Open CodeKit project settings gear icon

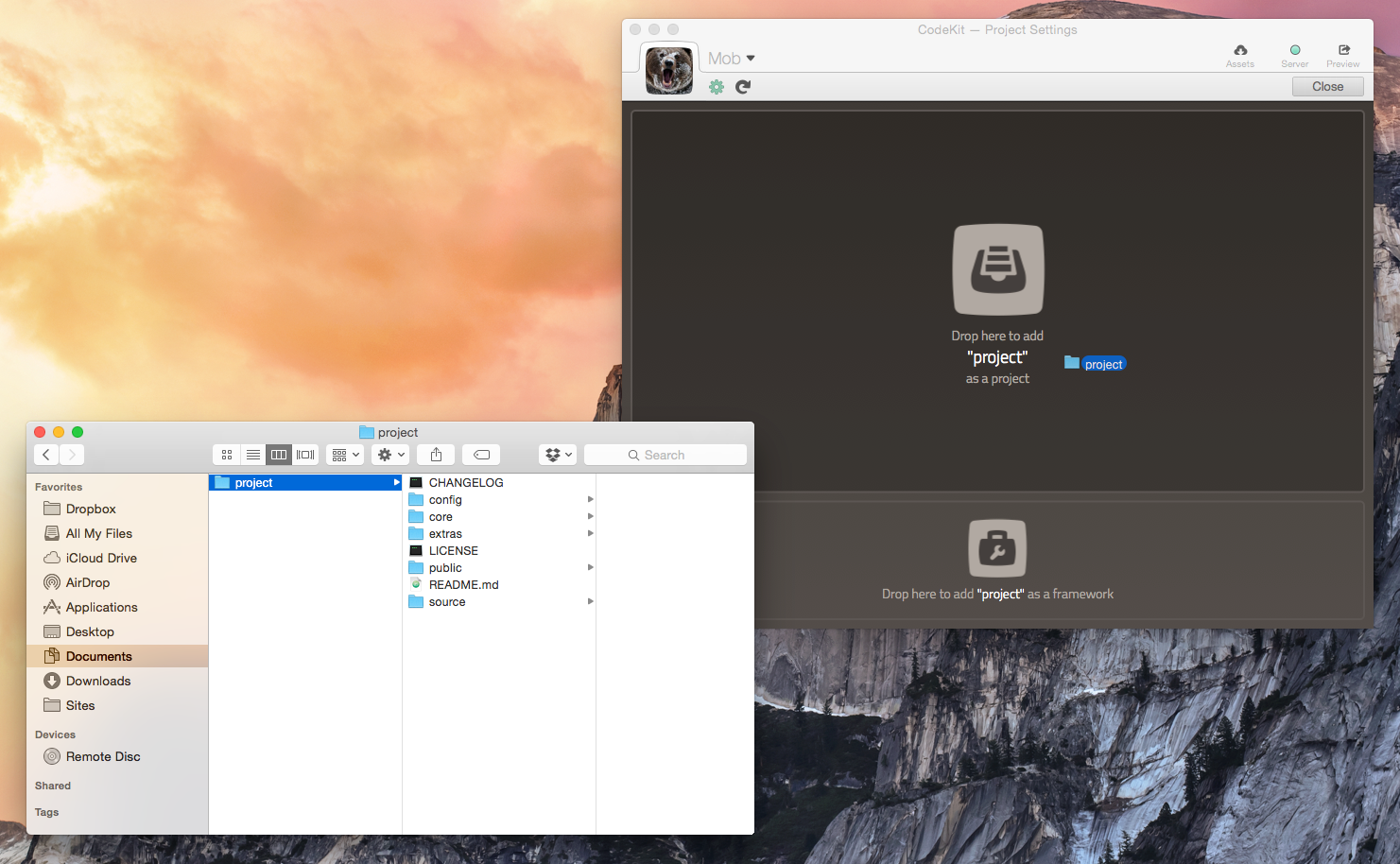point(717,87)
